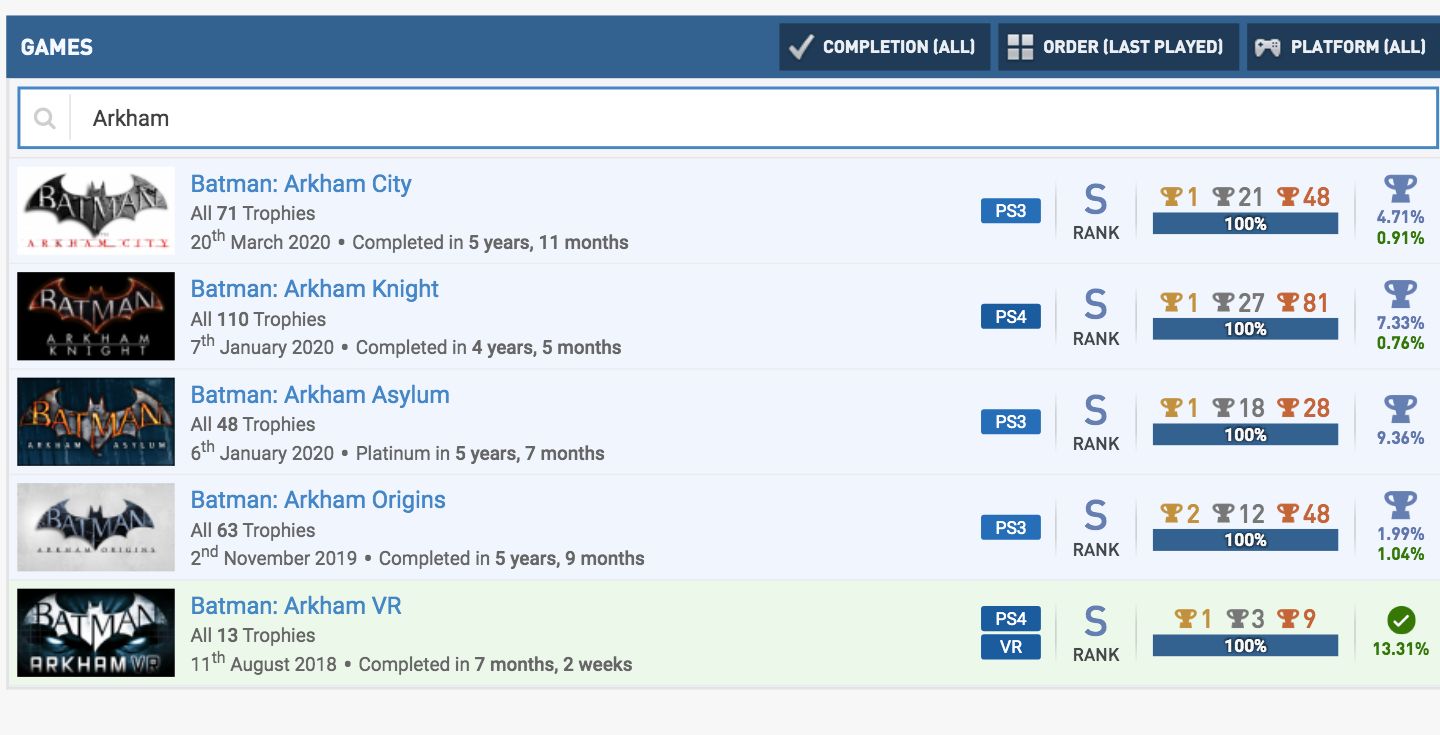
Task: Open the Completion (All) filter dropdown
Action: [x=884, y=46]
